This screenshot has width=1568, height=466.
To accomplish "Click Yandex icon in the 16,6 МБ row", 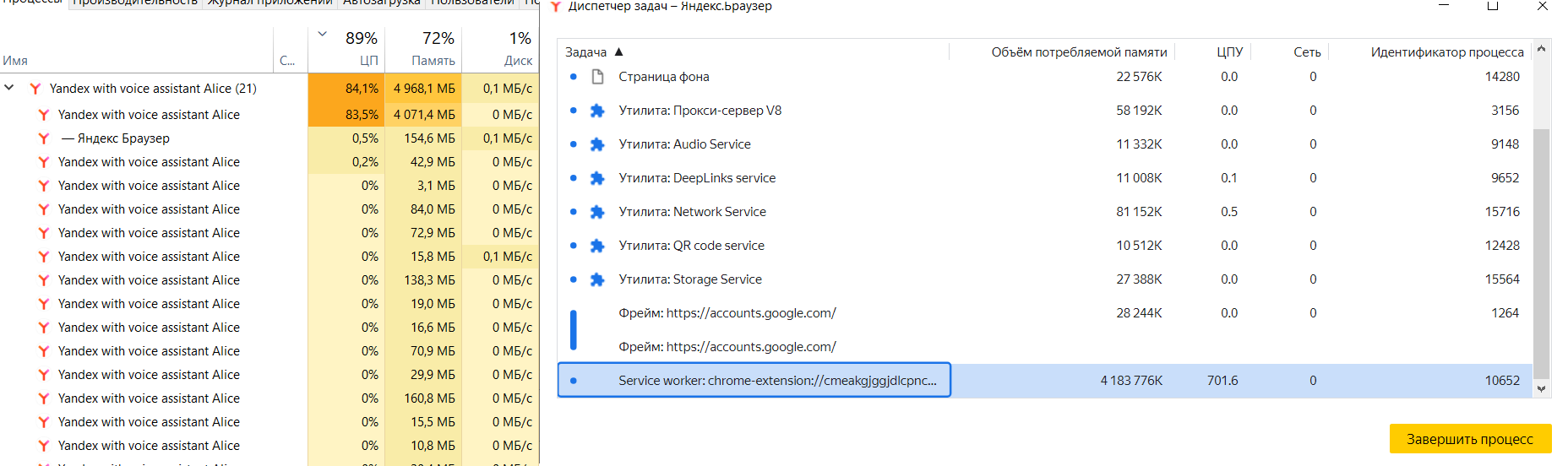I will pyautogui.click(x=44, y=328).
